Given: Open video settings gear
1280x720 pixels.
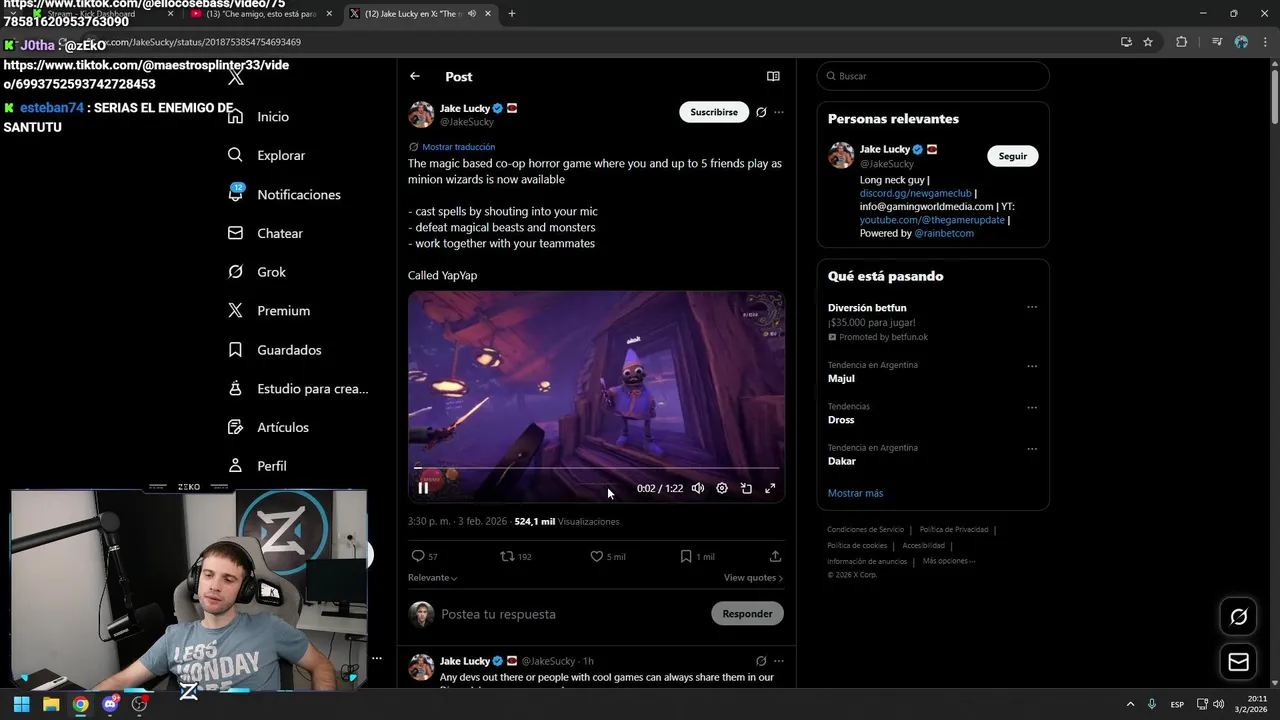Looking at the screenshot, I should [x=722, y=488].
